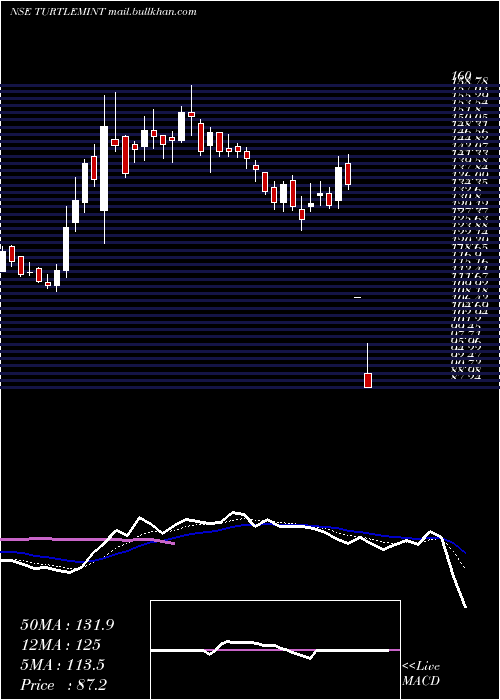Click the Price : 87.2 label
The image size is (500, 700).
coord(63,685)
